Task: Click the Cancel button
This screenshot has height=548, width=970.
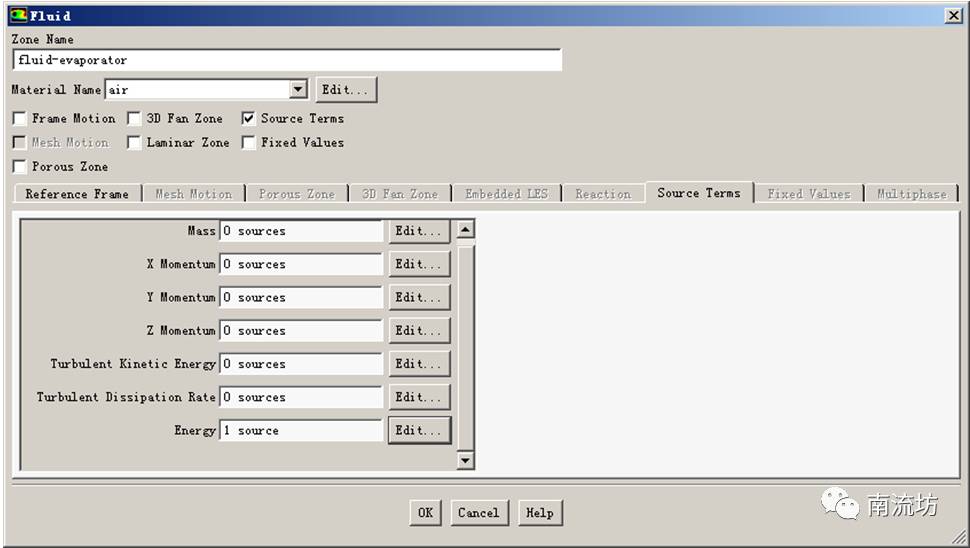Action: (x=479, y=513)
